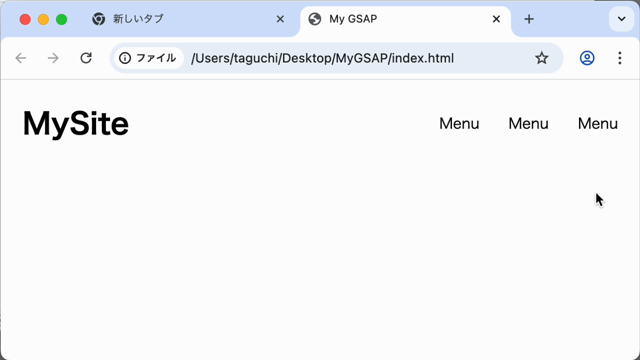Open the three-dot browser menu
Viewport: 640px width, 360px height.
coord(620,58)
